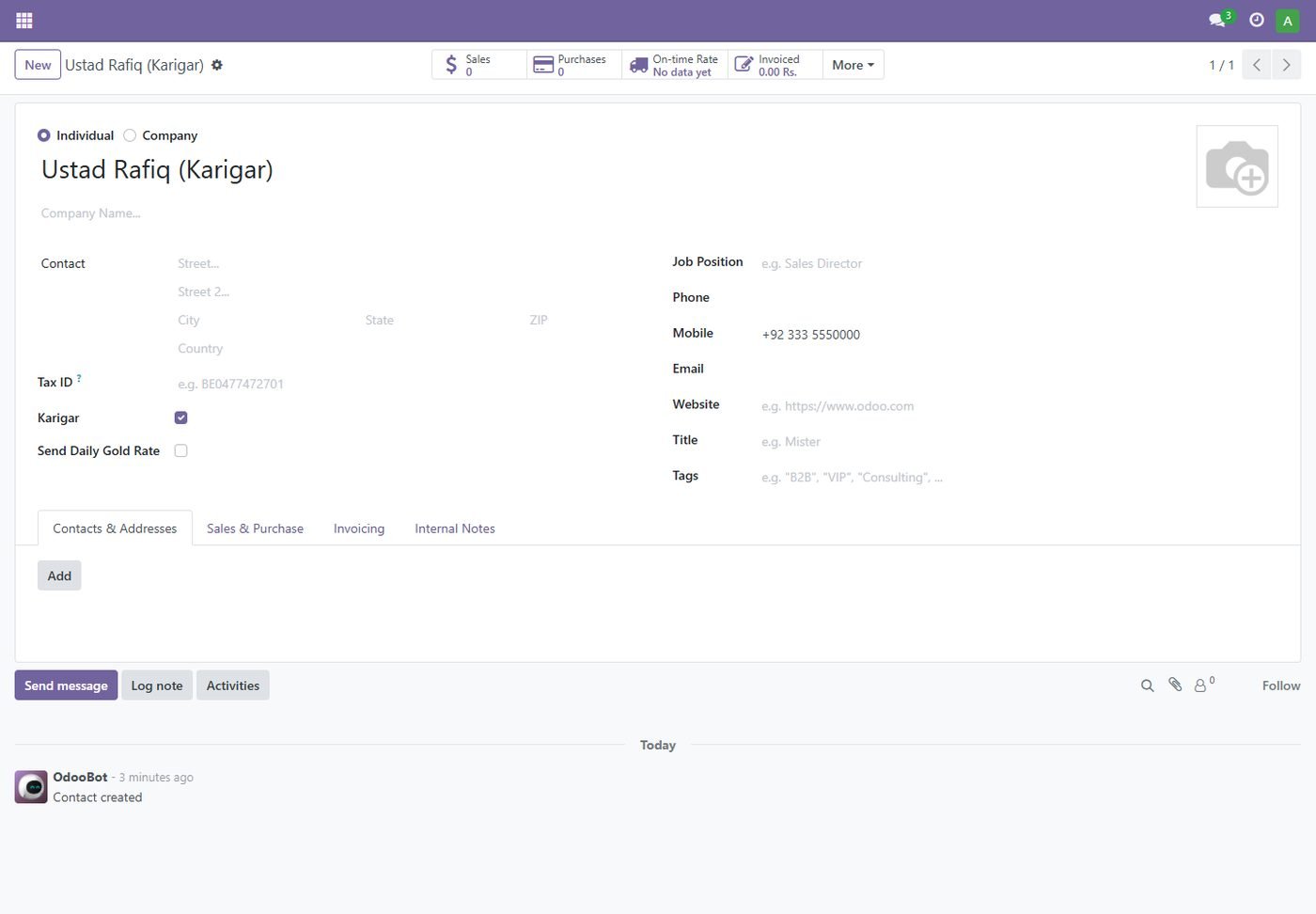Viewport: 1316px width, 914px height.
Task: Edit the Mobile number field
Action: point(1018,334)
